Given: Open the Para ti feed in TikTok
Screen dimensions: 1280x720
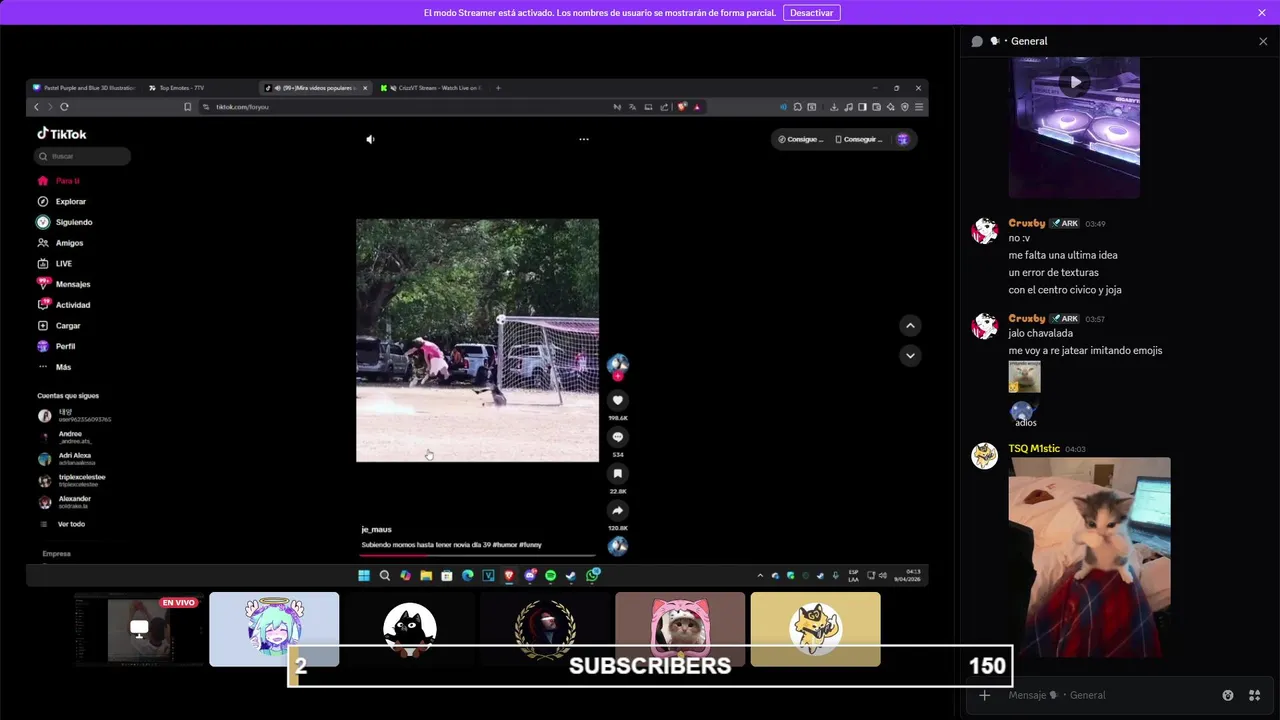Looking at the screenshot, I should [60, 181].
